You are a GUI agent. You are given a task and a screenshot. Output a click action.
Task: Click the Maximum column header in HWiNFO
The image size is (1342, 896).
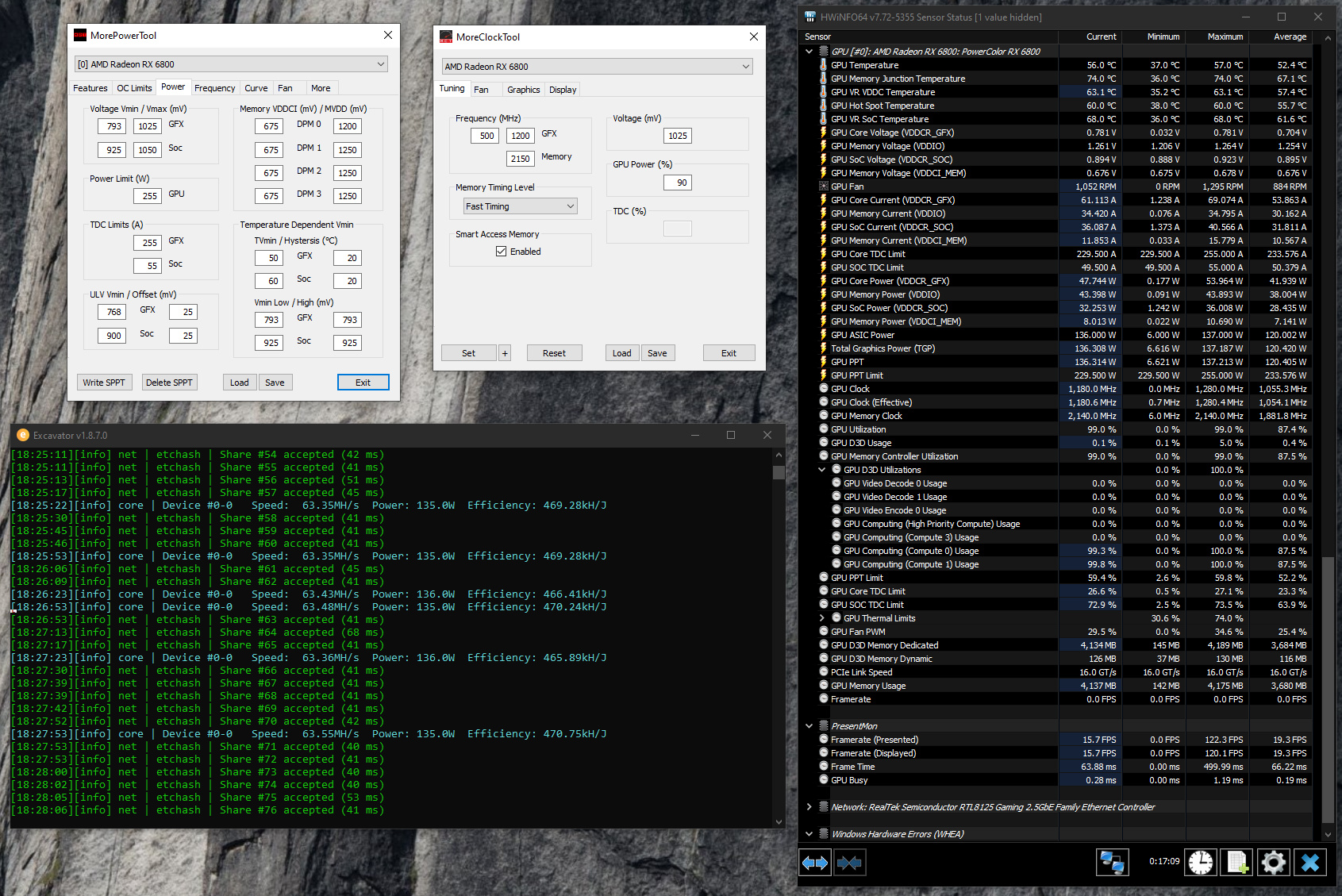(1217, 37)
